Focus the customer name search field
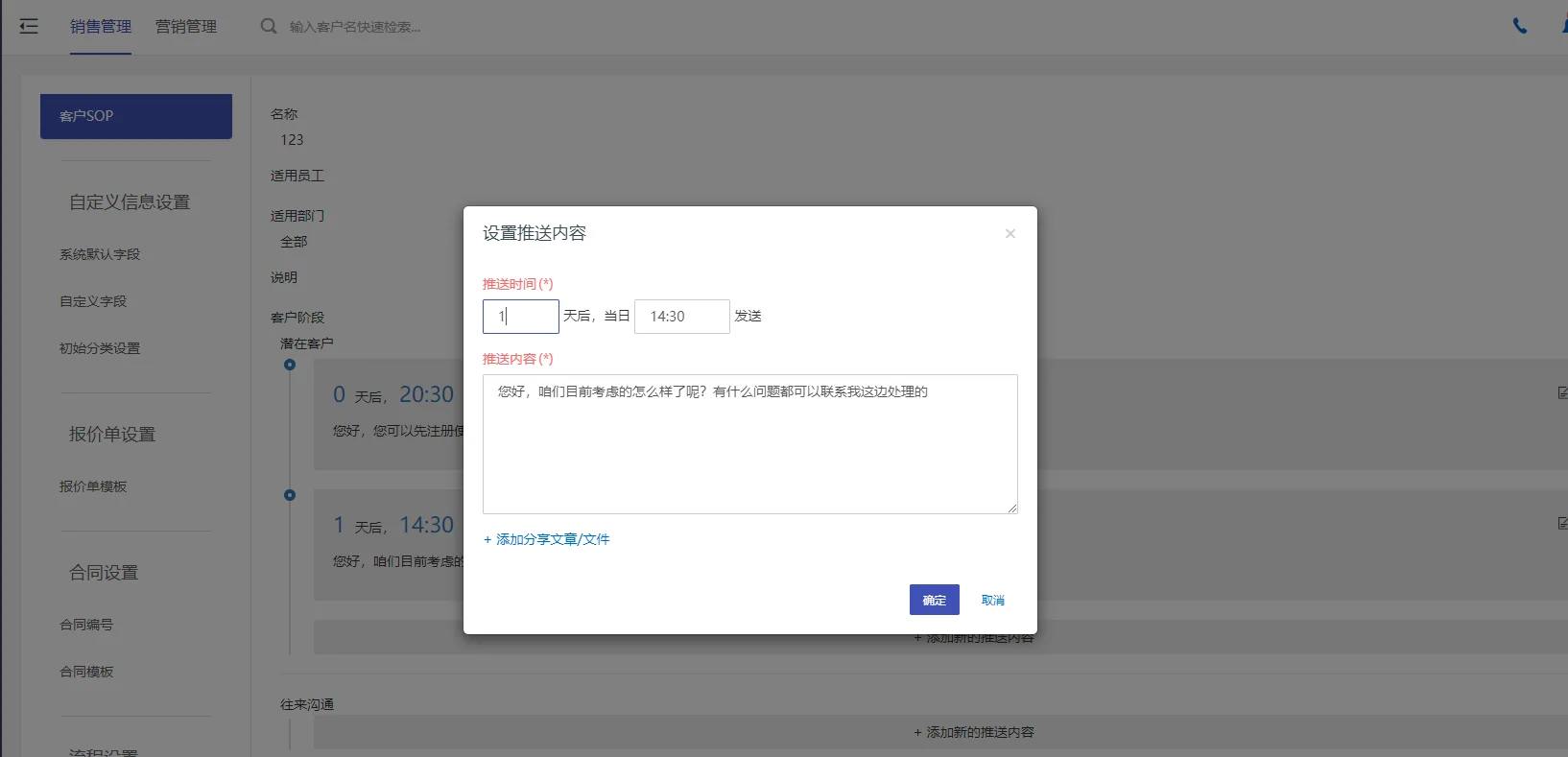 coord(355,27)
